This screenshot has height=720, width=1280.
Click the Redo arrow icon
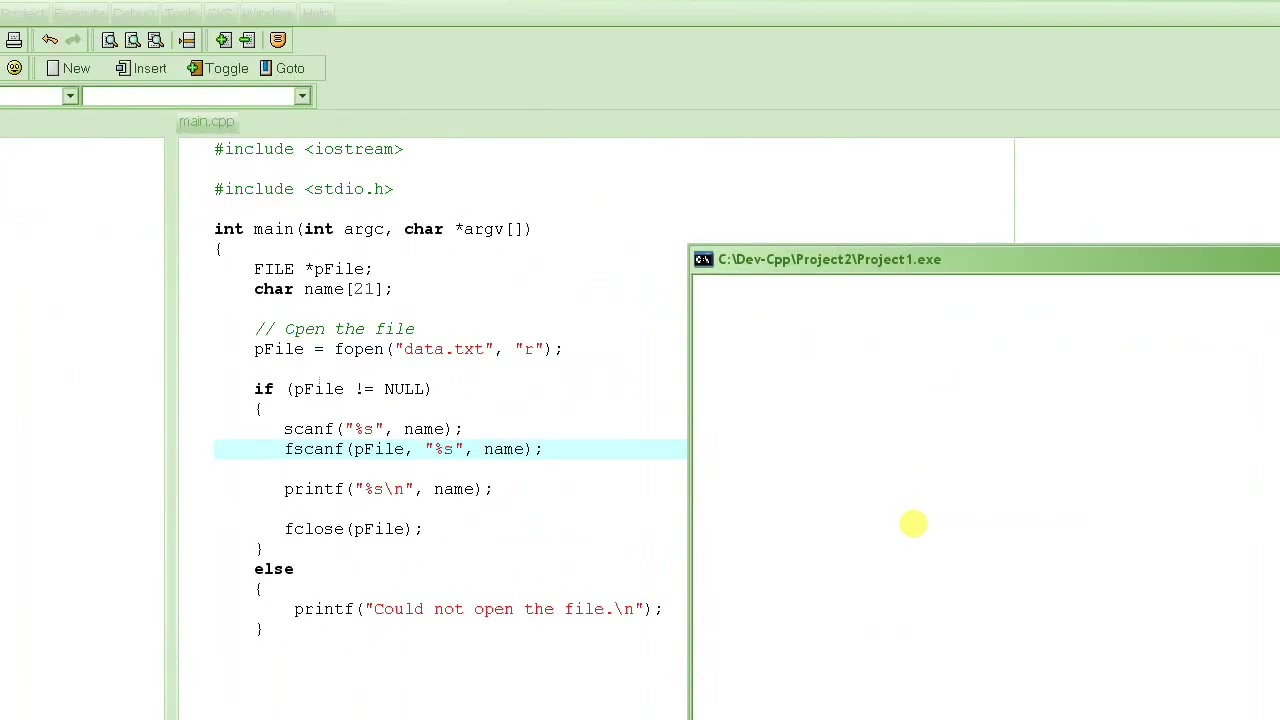(x=73, y=40)
